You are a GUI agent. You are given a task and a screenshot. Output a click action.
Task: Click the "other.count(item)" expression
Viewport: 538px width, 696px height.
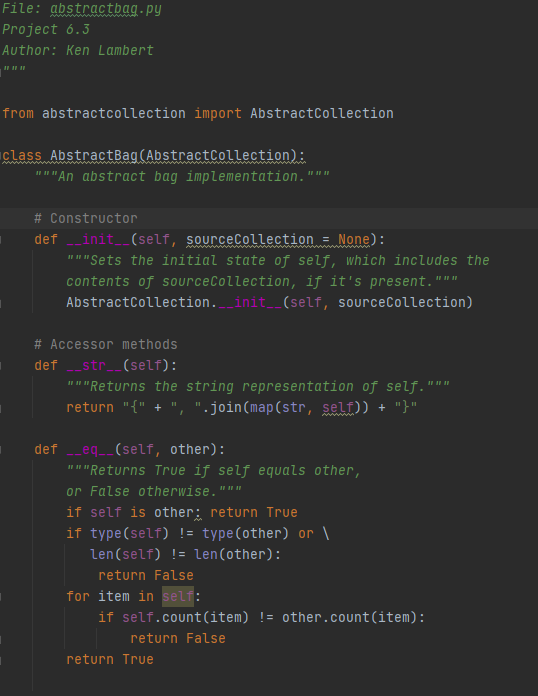349,617
